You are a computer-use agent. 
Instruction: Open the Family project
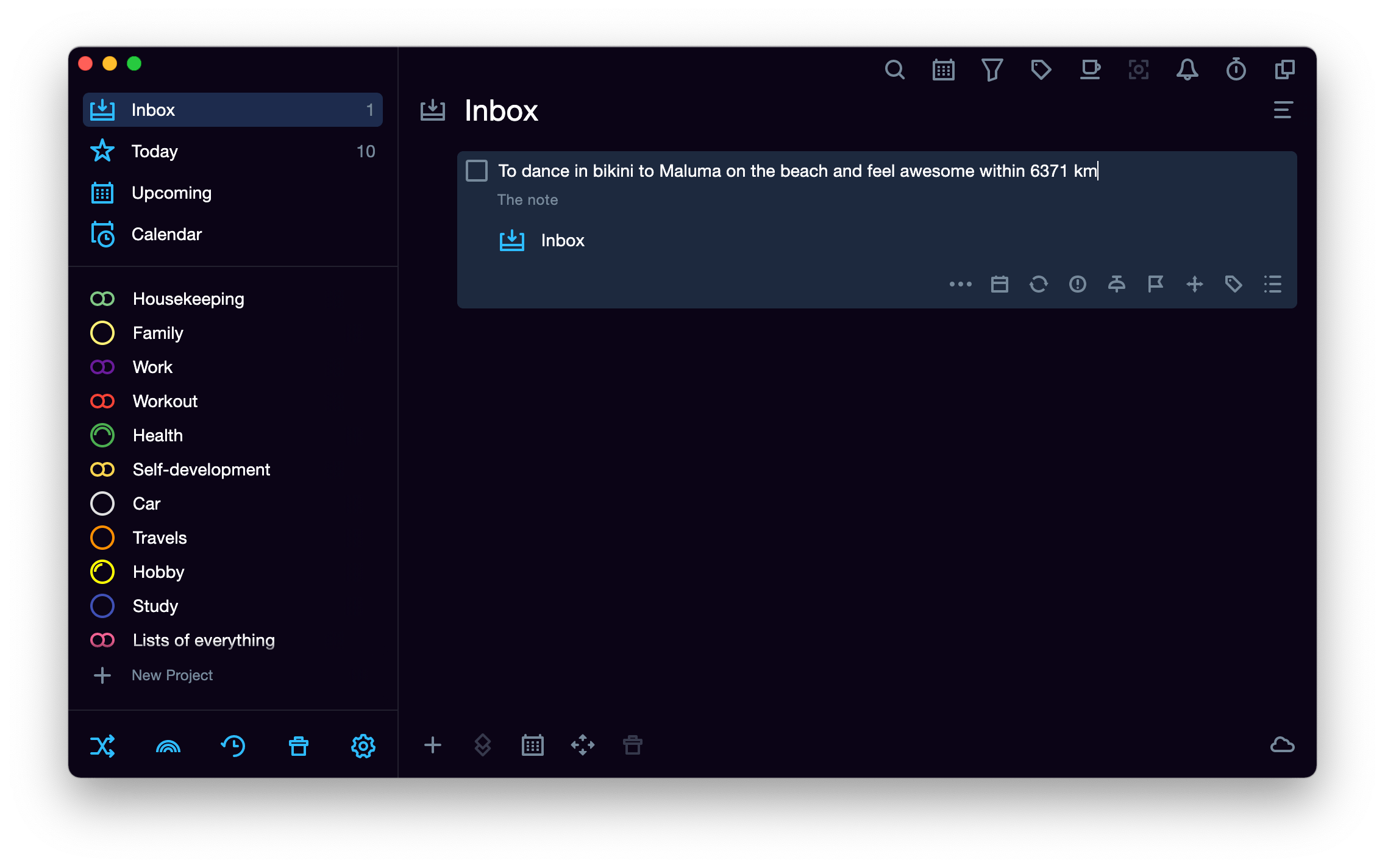233,333
